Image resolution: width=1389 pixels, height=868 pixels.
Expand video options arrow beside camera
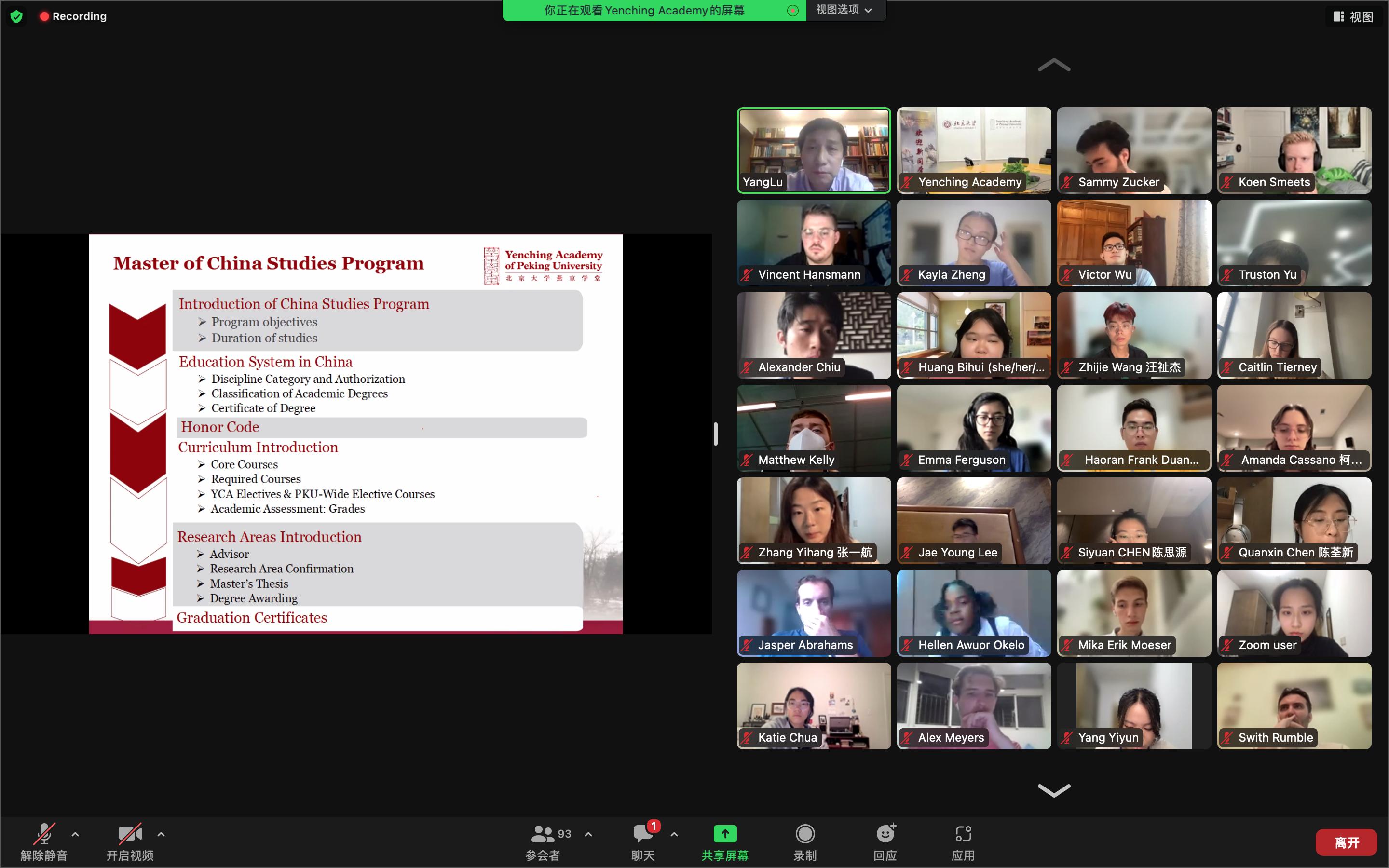point(161,834)
